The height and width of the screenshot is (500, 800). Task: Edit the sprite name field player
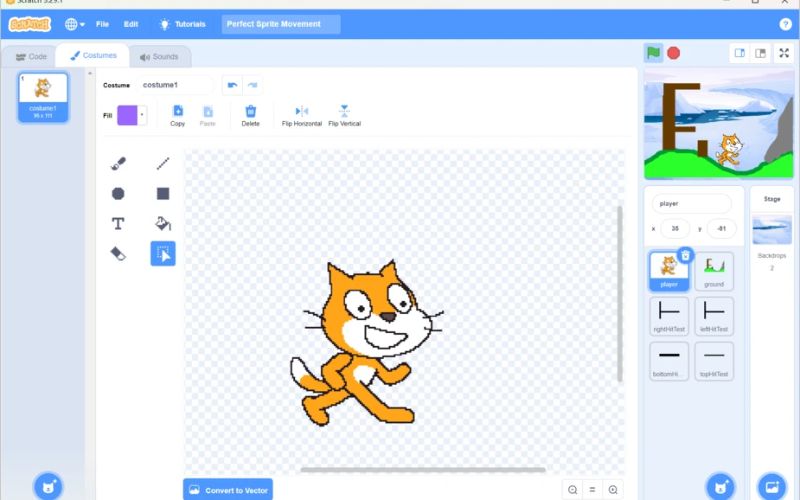pos(691,204)
